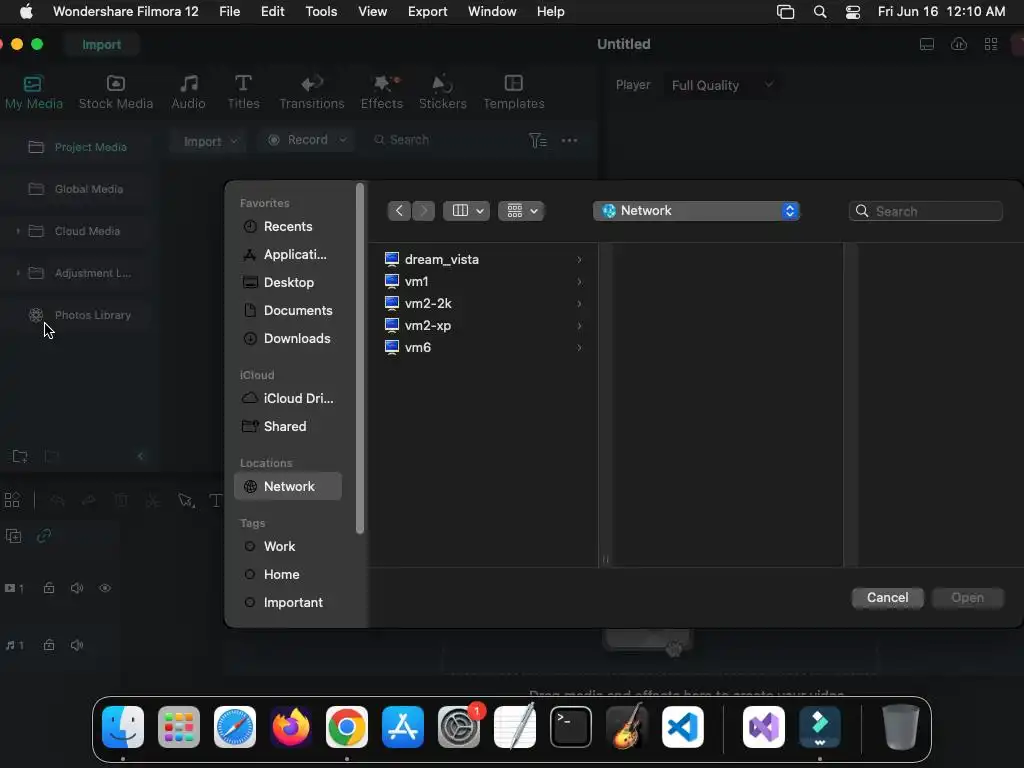
Task: Open Visual Studio Code from dock
Action: [682, 727]
